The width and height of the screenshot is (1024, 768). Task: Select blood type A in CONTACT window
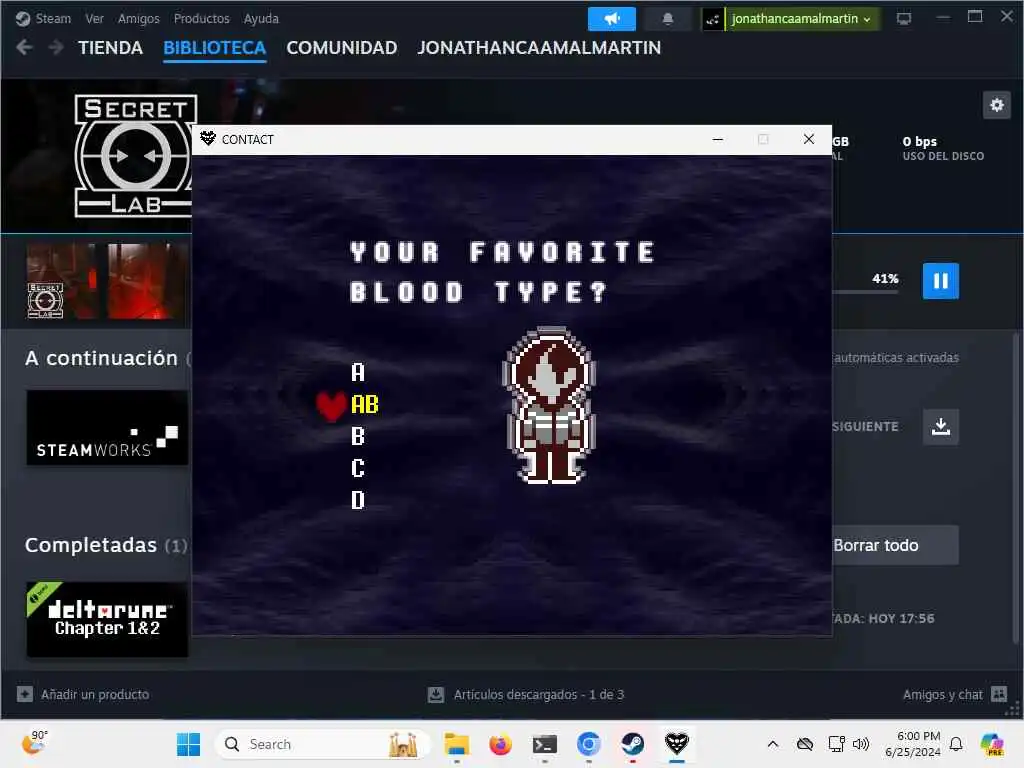pos(358,372)
